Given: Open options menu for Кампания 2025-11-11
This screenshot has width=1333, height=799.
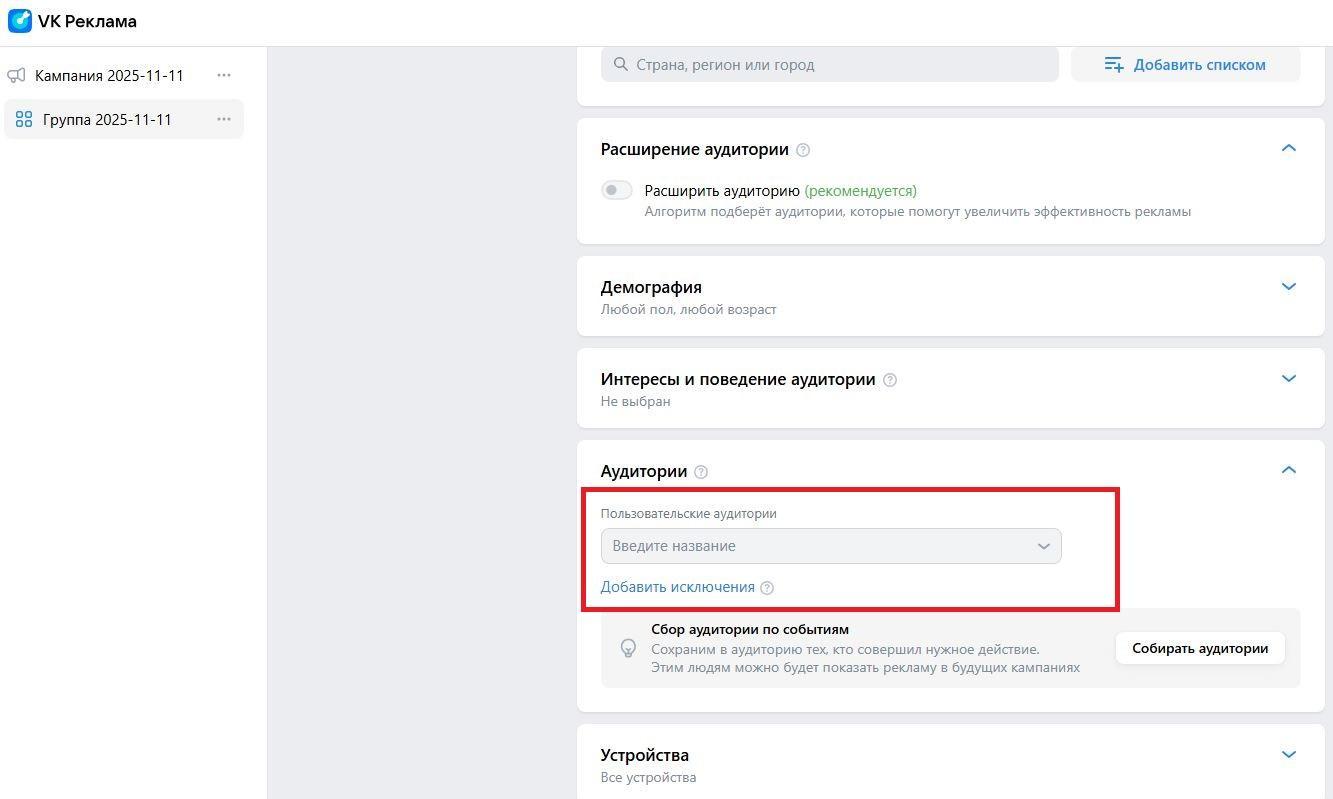Looking at the screenshot, I should coord(224,75).
